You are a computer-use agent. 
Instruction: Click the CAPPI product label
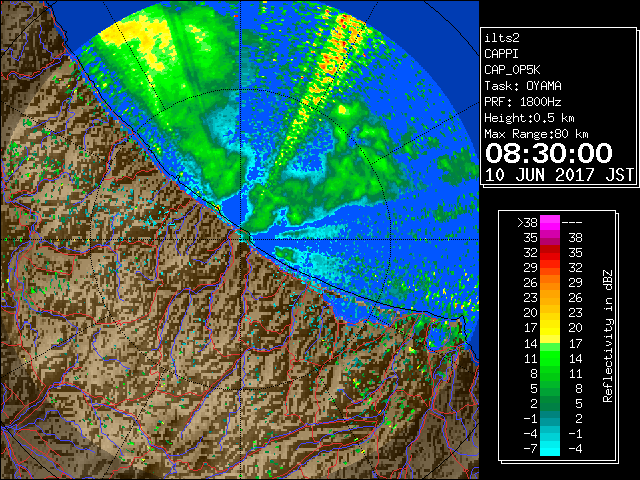click(x=501, y=54)
